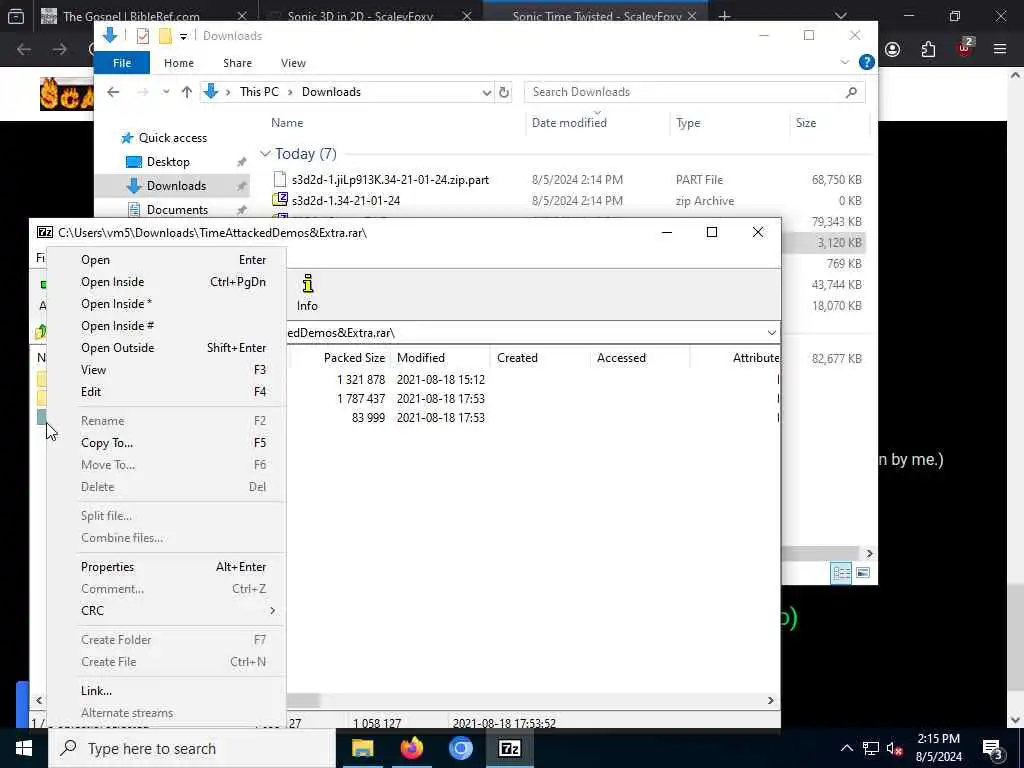Expand the Explorer address bar dropdown
Screen dimensions: 1024x768
(x=487, y=92)
